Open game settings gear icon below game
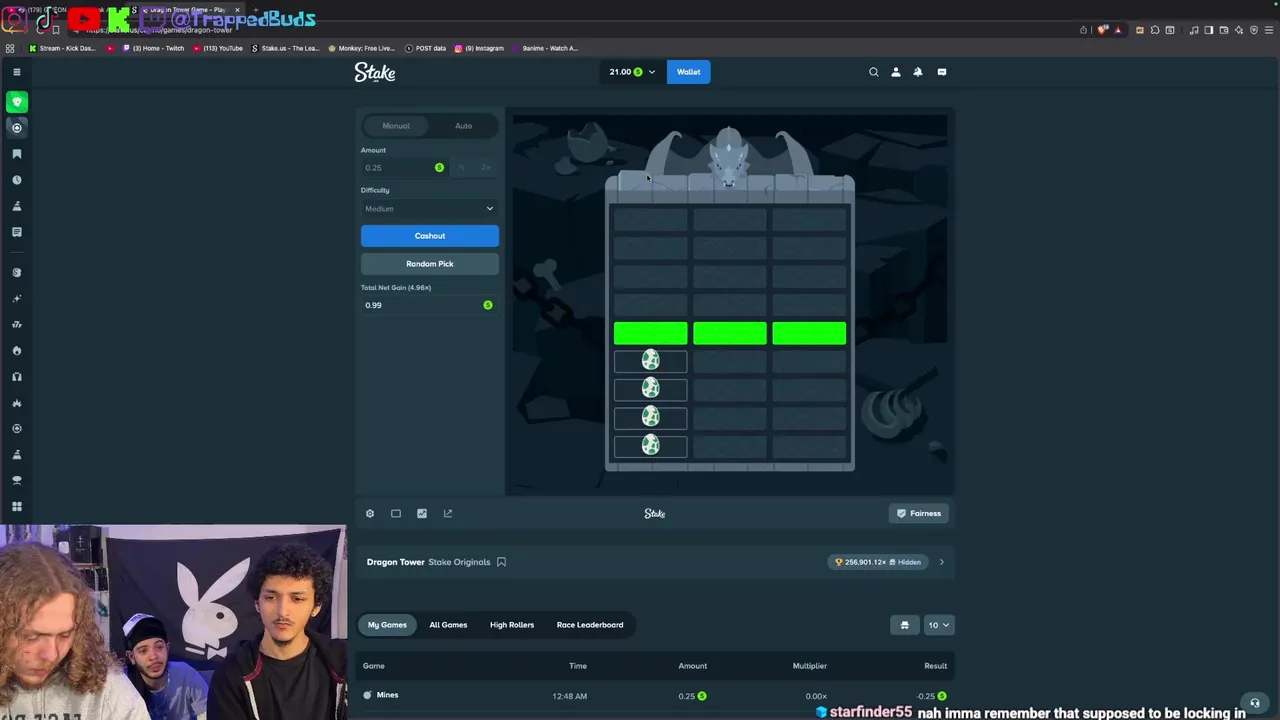Image resolution: width=1280 pixels, height=720 pixels. point(370,513)
